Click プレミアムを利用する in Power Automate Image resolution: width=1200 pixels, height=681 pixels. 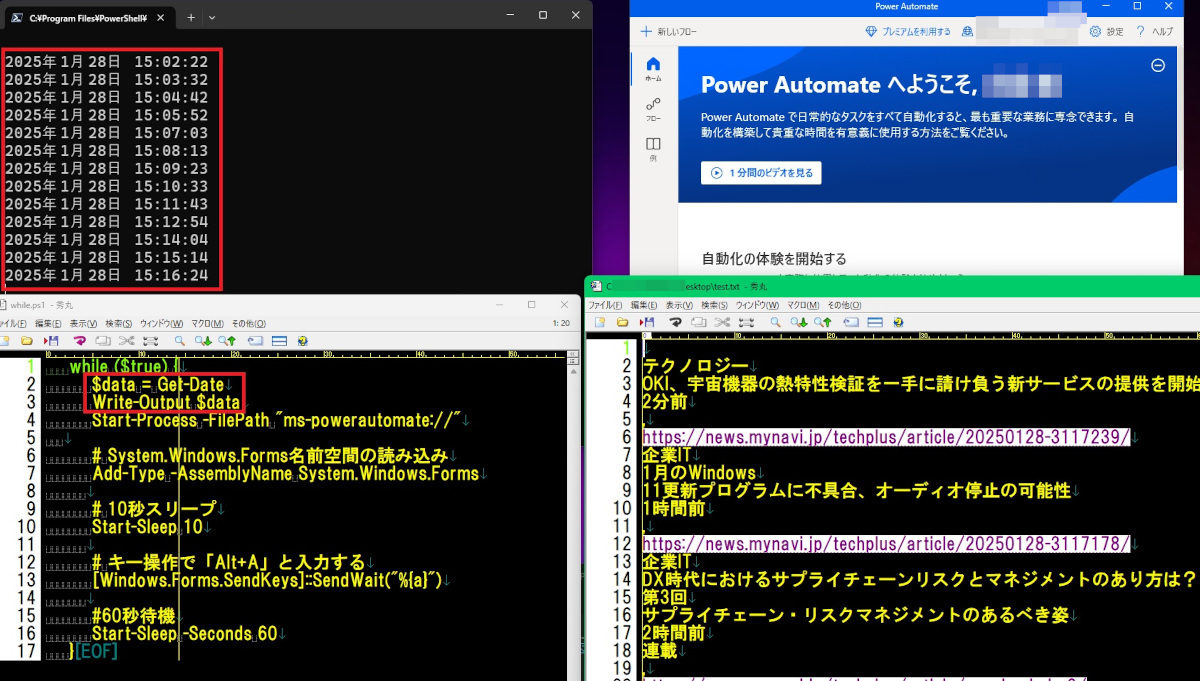909,32
